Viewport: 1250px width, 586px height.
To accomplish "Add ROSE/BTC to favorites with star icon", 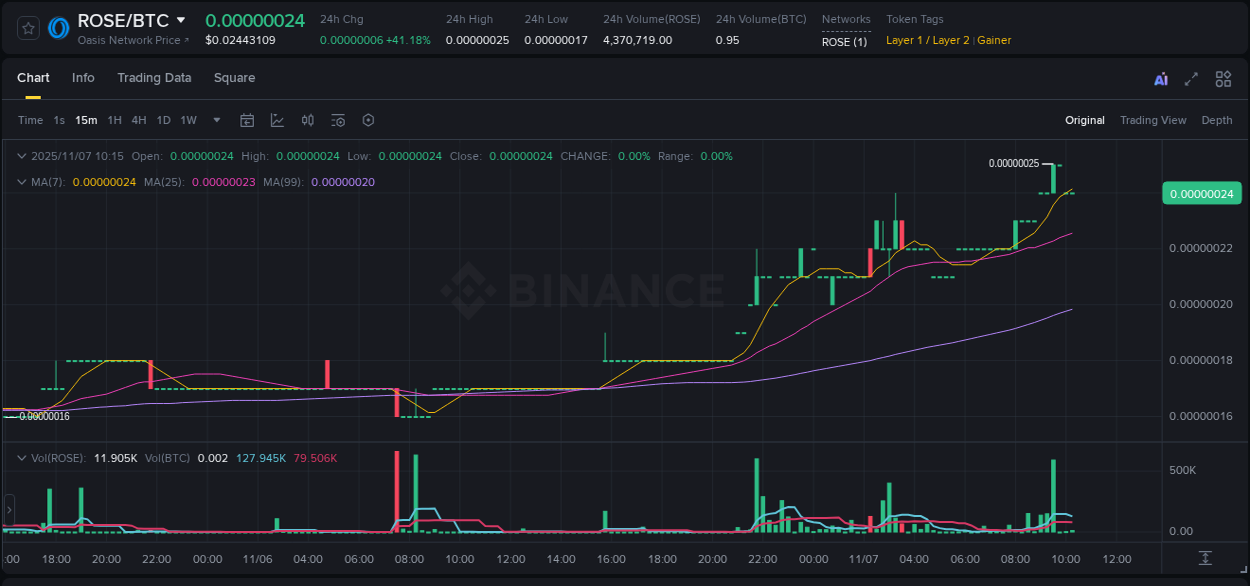I will tap(27, 28).
